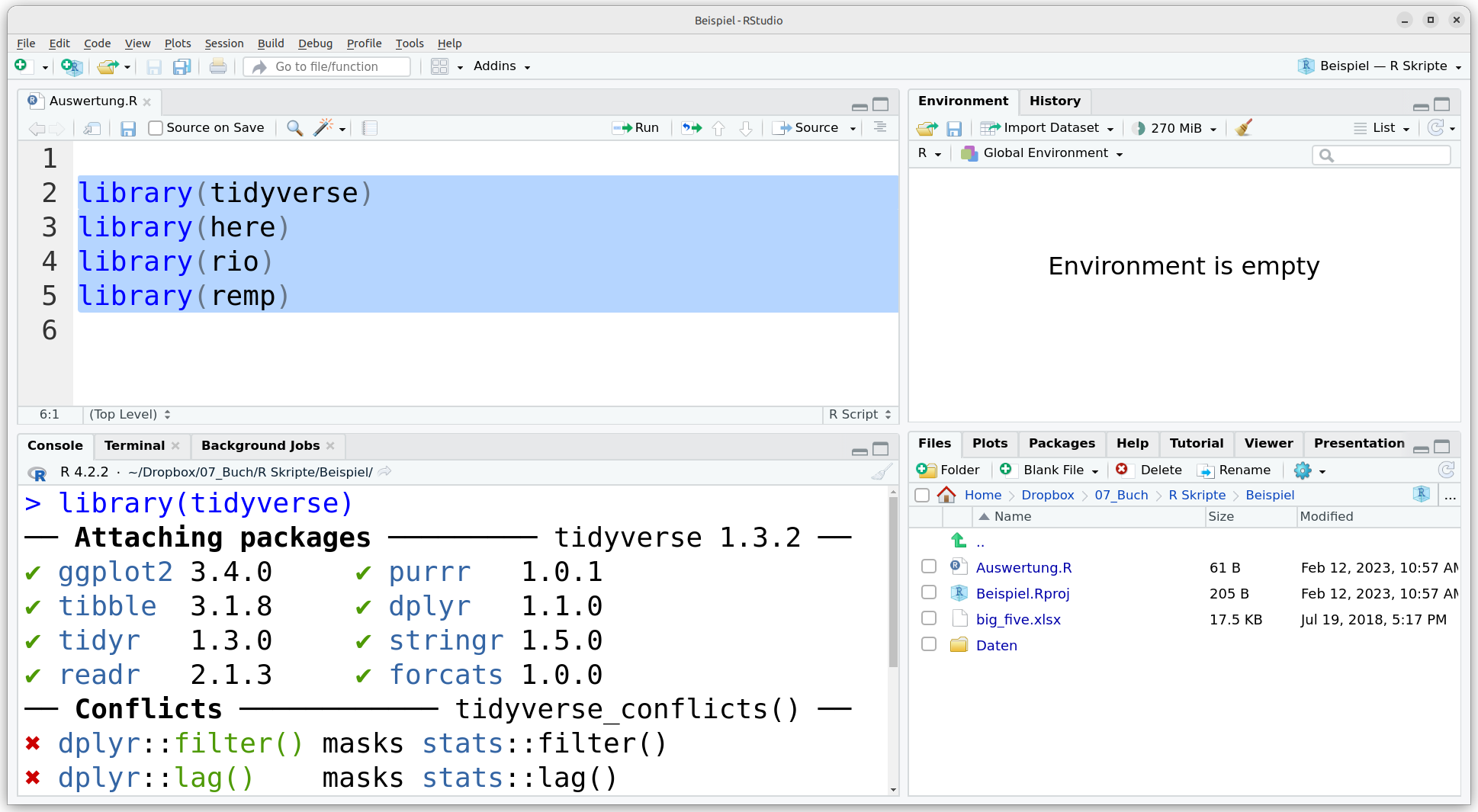Viewport: 1478px width, 812px height.
Task: Click the browse path ellipsis button
Action: point(1450,496)
